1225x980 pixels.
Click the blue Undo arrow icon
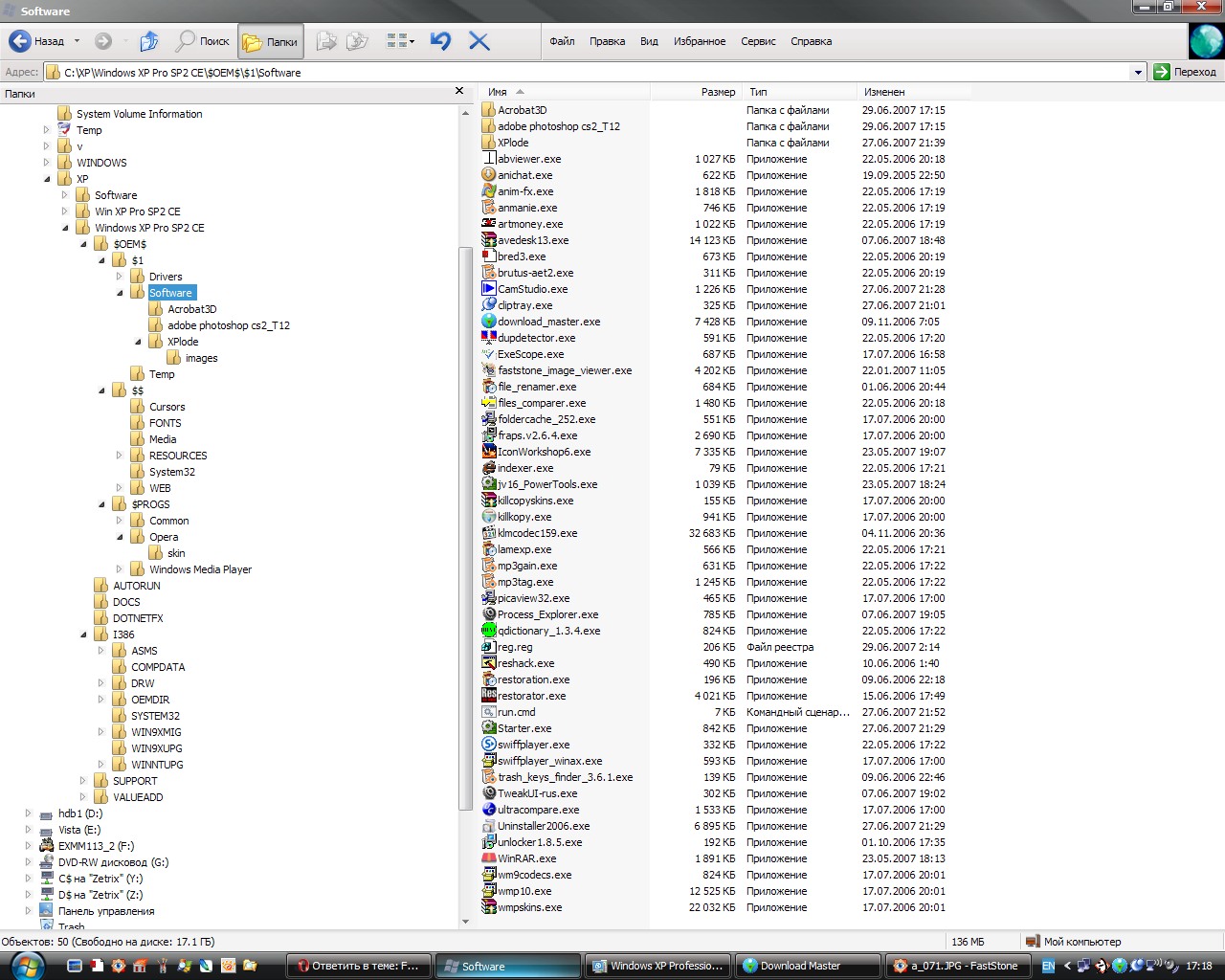440,41
